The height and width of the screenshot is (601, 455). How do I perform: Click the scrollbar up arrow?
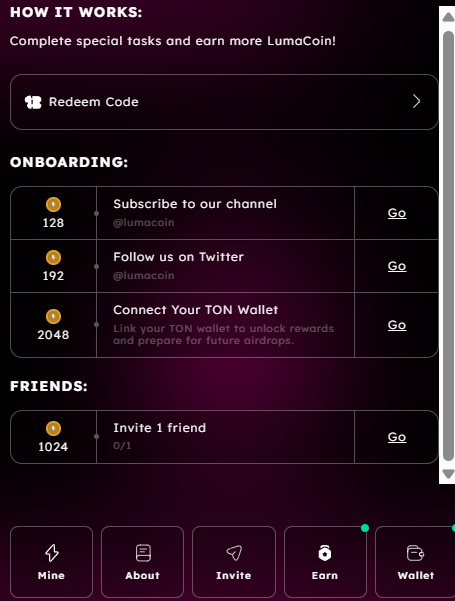coord(448,17)
